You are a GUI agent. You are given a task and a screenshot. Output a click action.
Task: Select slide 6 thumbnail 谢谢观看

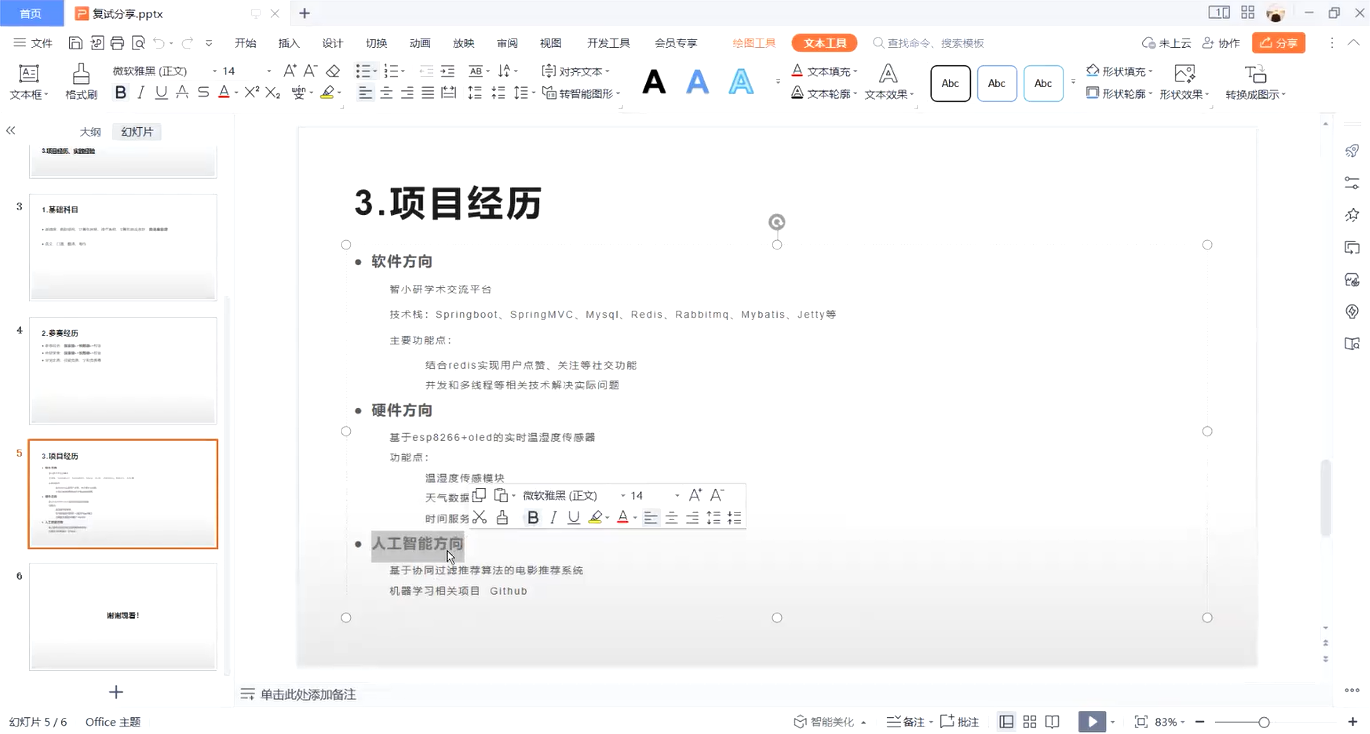(x=123, y=616)
